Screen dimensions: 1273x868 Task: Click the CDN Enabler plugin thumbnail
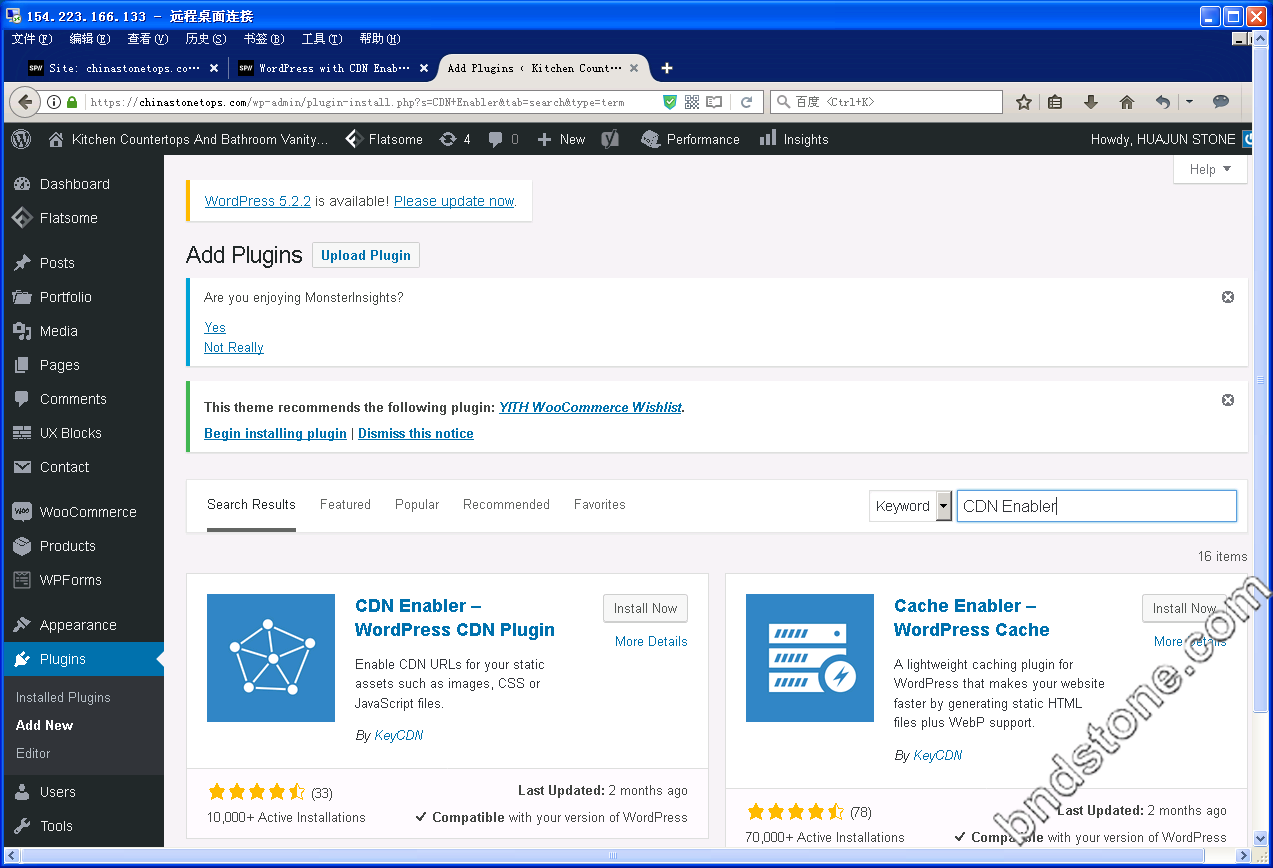[x=271, y=658]
